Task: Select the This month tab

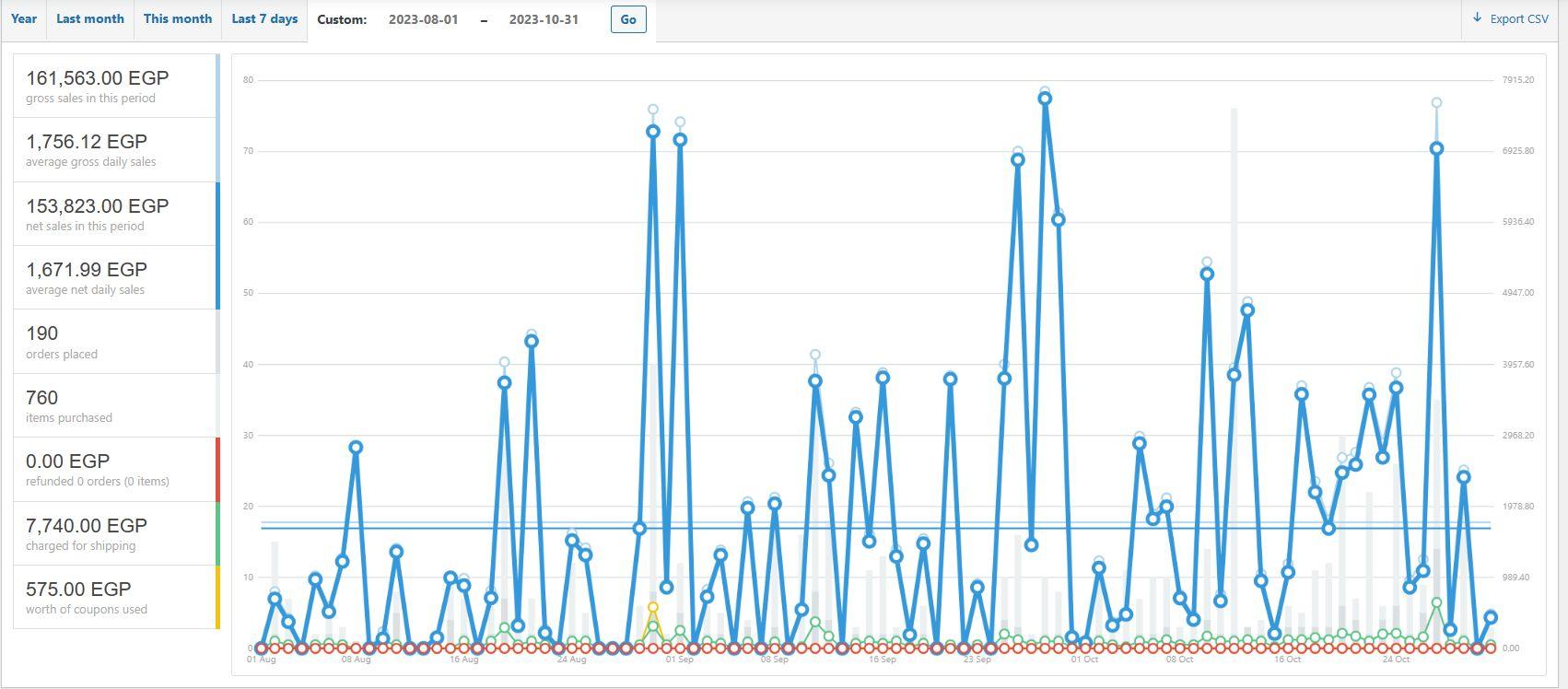Action: [178, 19]
